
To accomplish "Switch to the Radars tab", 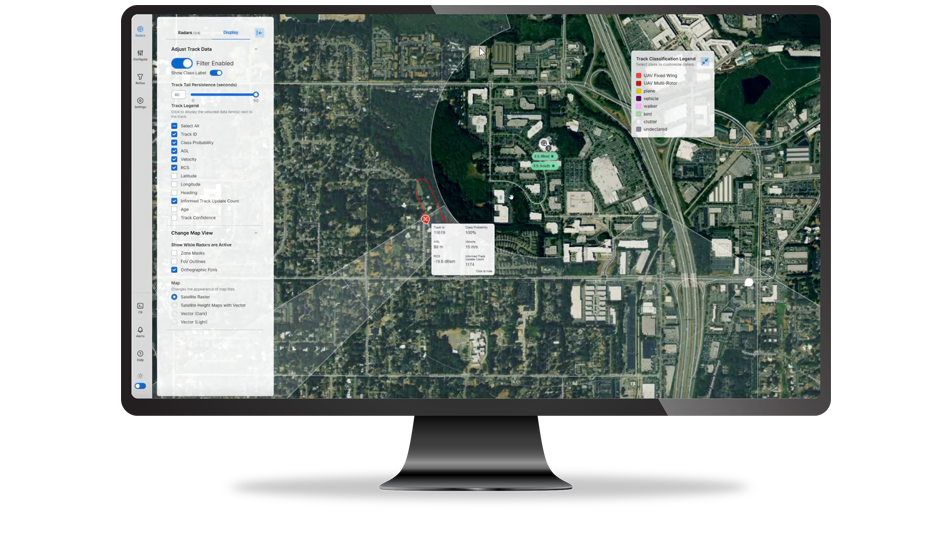I will click(x=187, y=32).
